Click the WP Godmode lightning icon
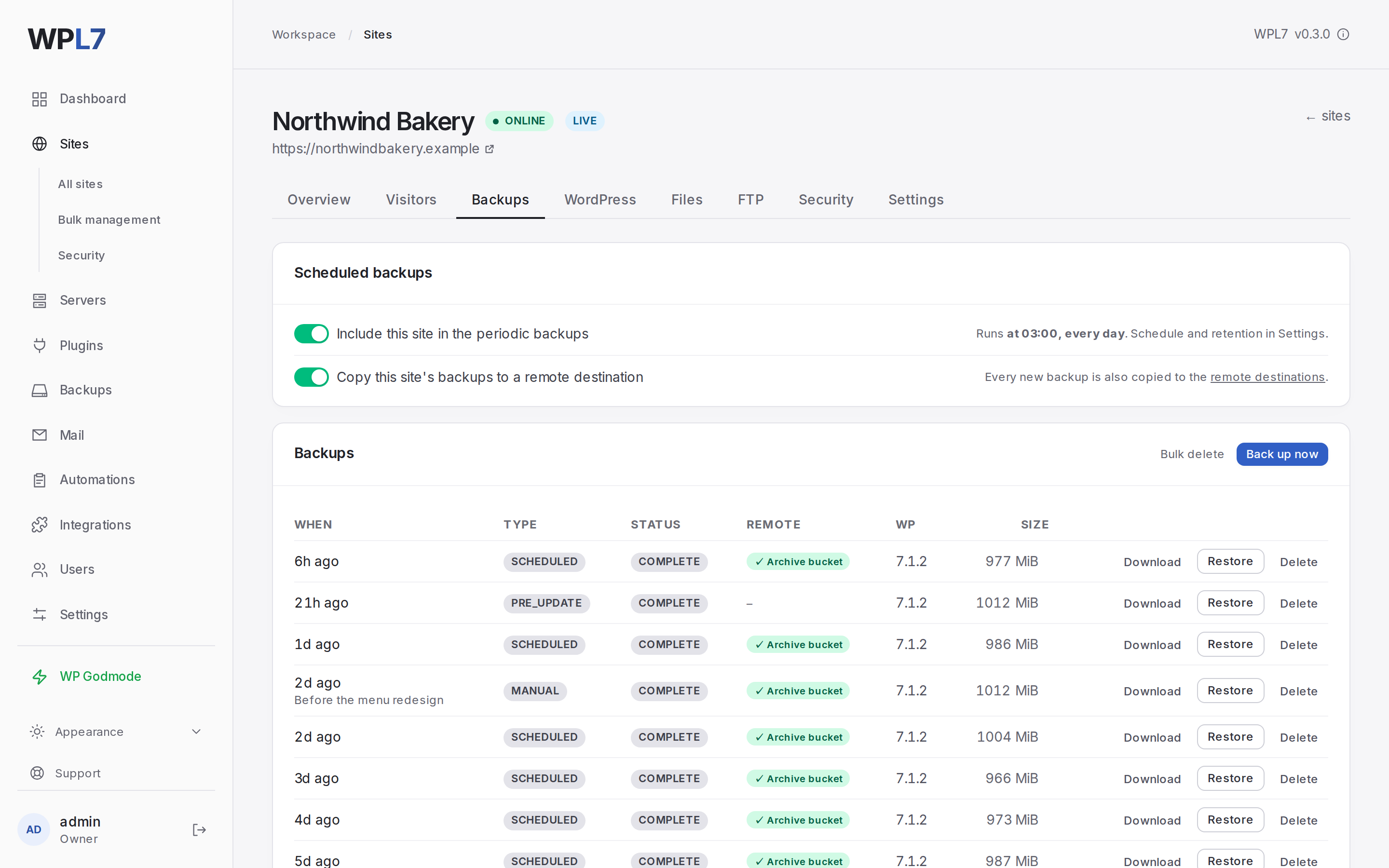This screenshot has width=1389, height=868. click(x=39, y=676)
